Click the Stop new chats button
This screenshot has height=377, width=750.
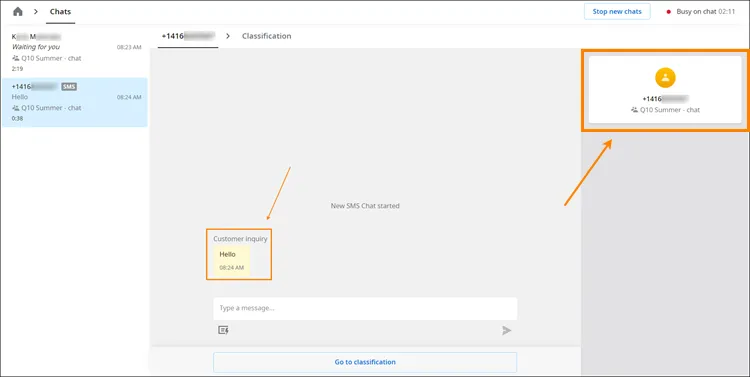(x=617, y=11)
